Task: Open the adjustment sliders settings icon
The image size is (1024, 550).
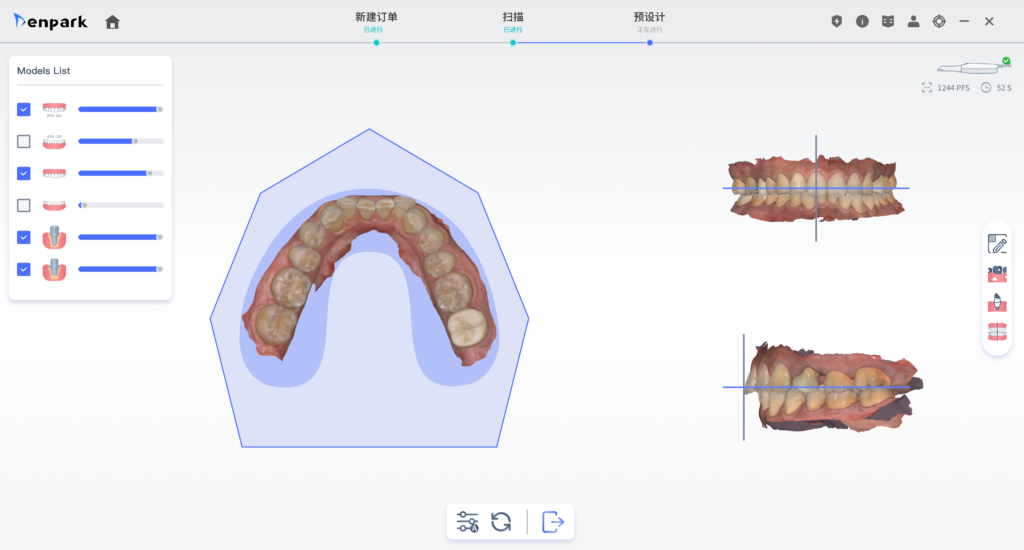Action: click(467, 522)
